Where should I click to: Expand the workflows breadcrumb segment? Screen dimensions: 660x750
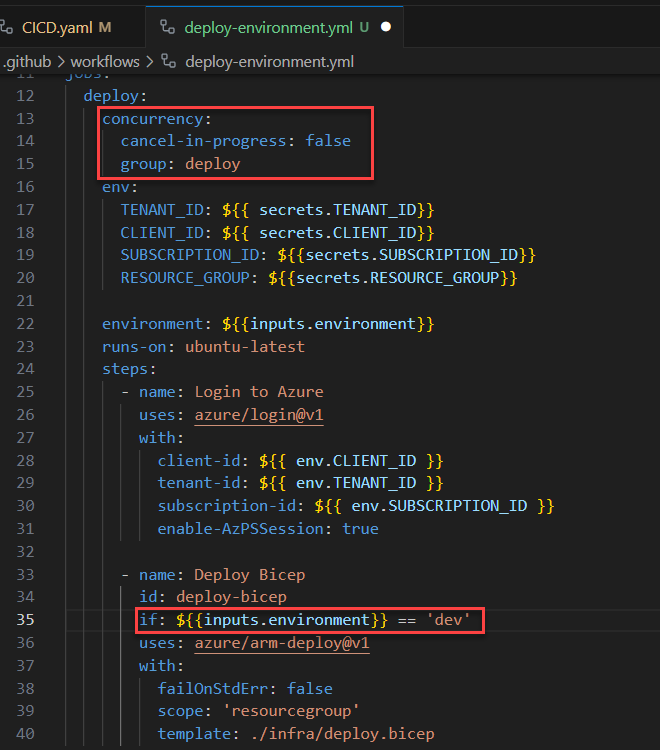(105, 62)
